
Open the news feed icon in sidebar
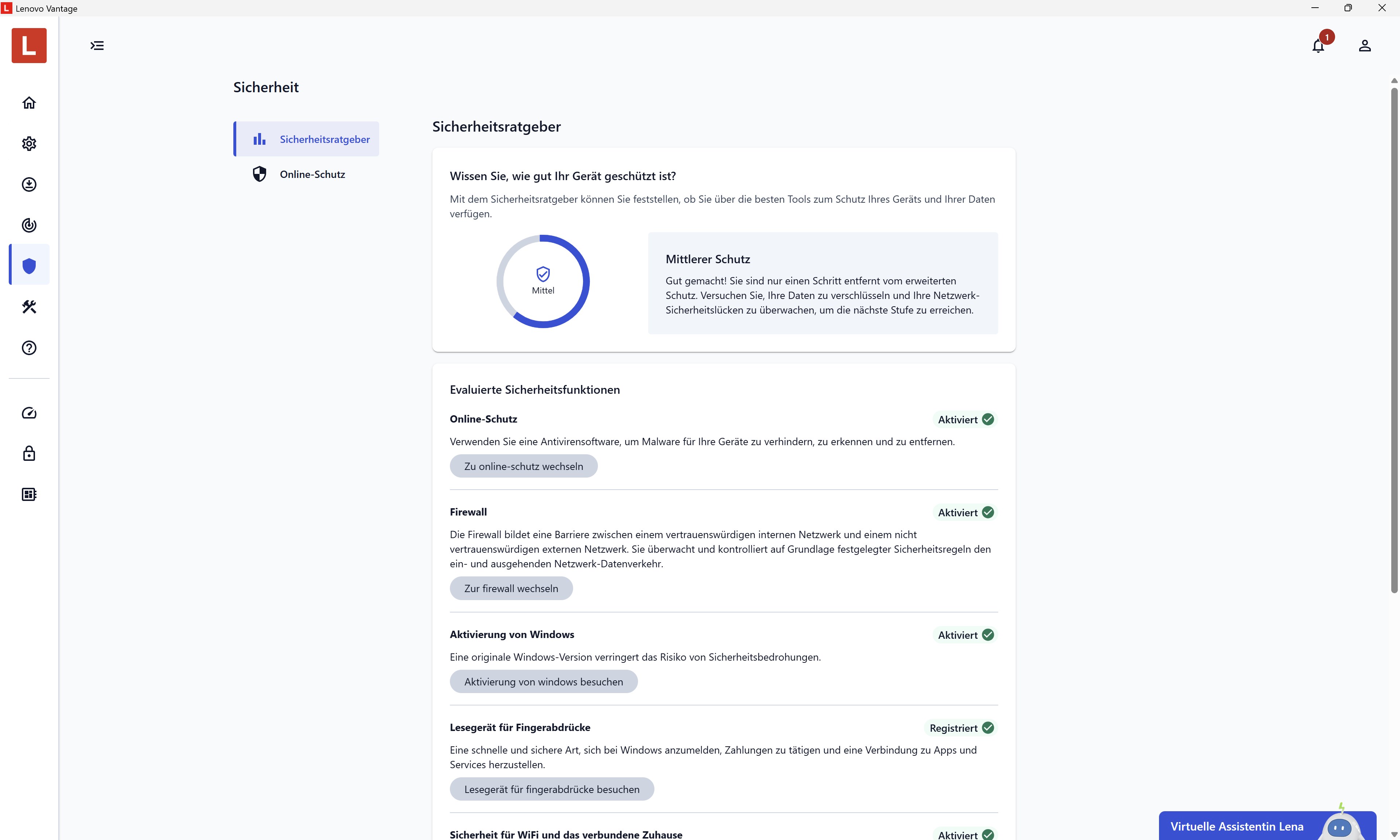(29, 494)
